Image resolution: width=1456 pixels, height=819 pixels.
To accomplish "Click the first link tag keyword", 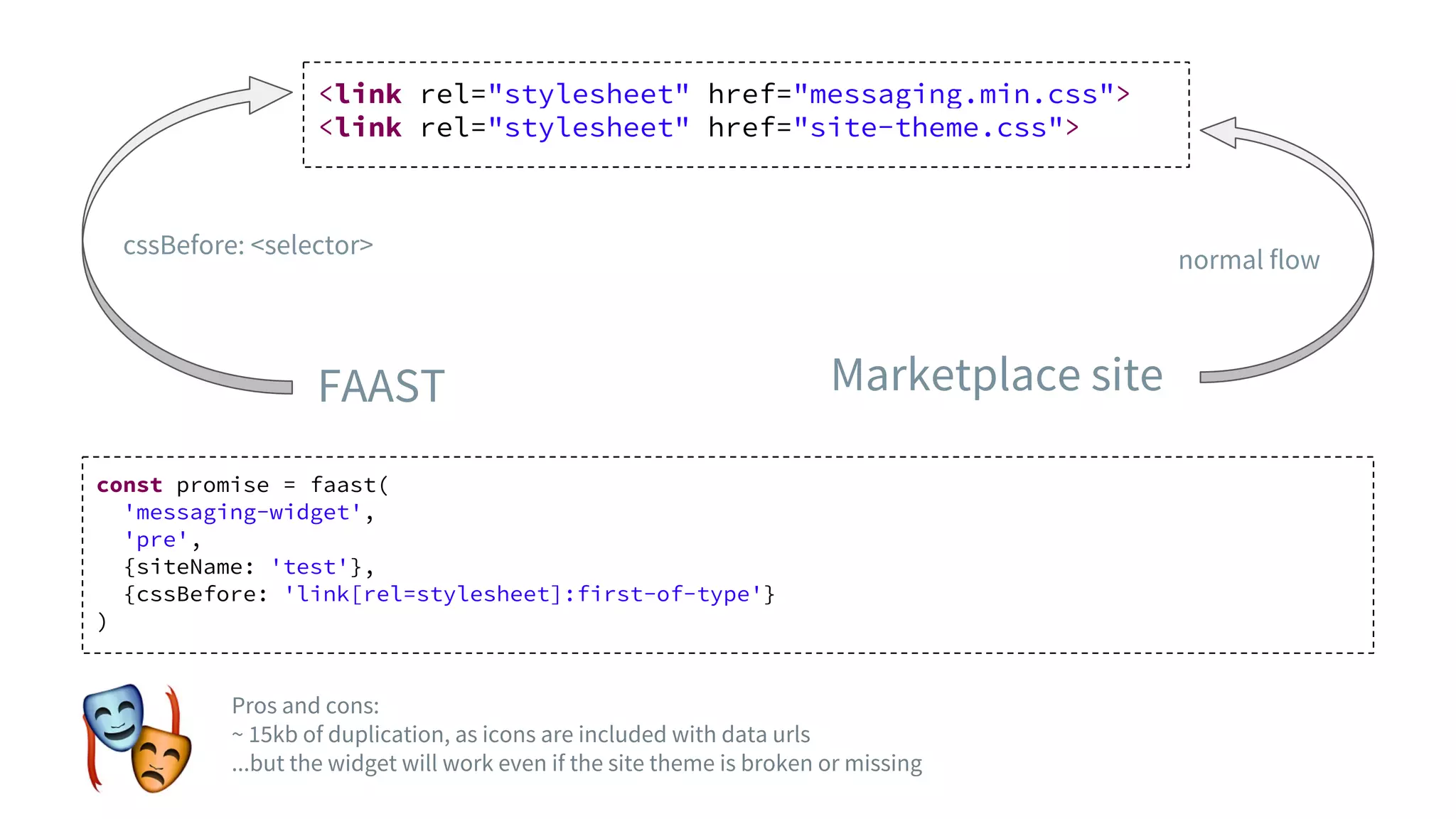I will [x=368, y=95].
